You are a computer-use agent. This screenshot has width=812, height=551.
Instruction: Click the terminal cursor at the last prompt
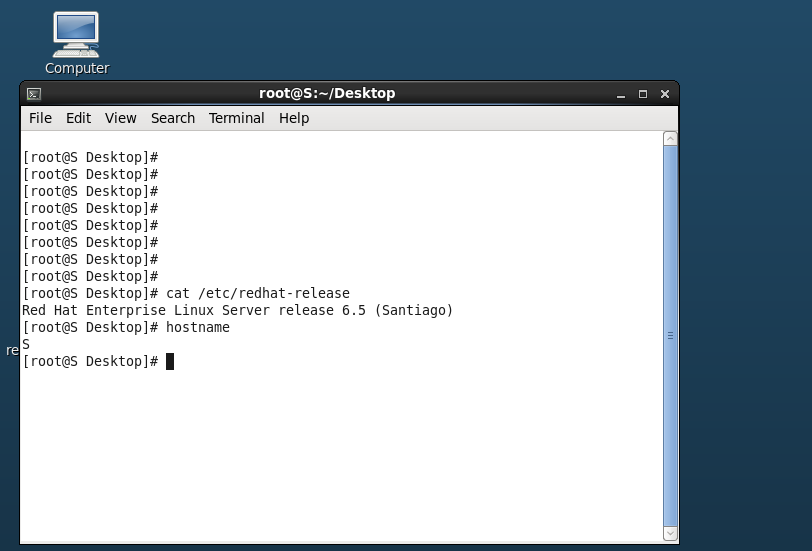click(x=170, y=361)
